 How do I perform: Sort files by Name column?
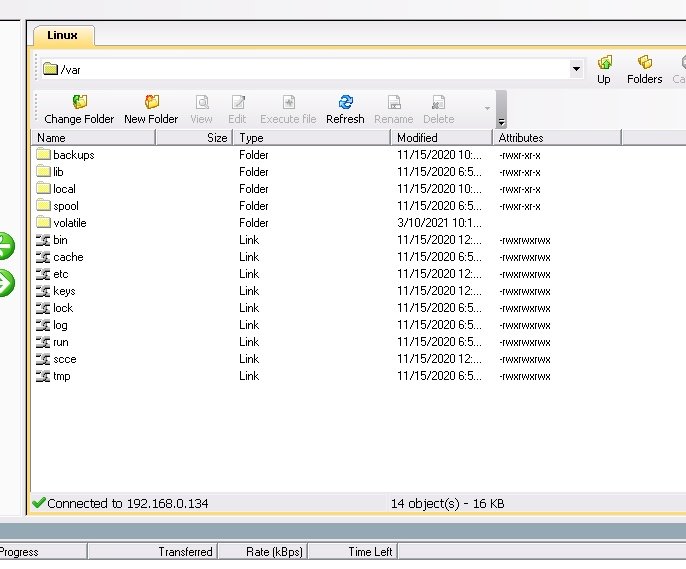pos(94,138)
